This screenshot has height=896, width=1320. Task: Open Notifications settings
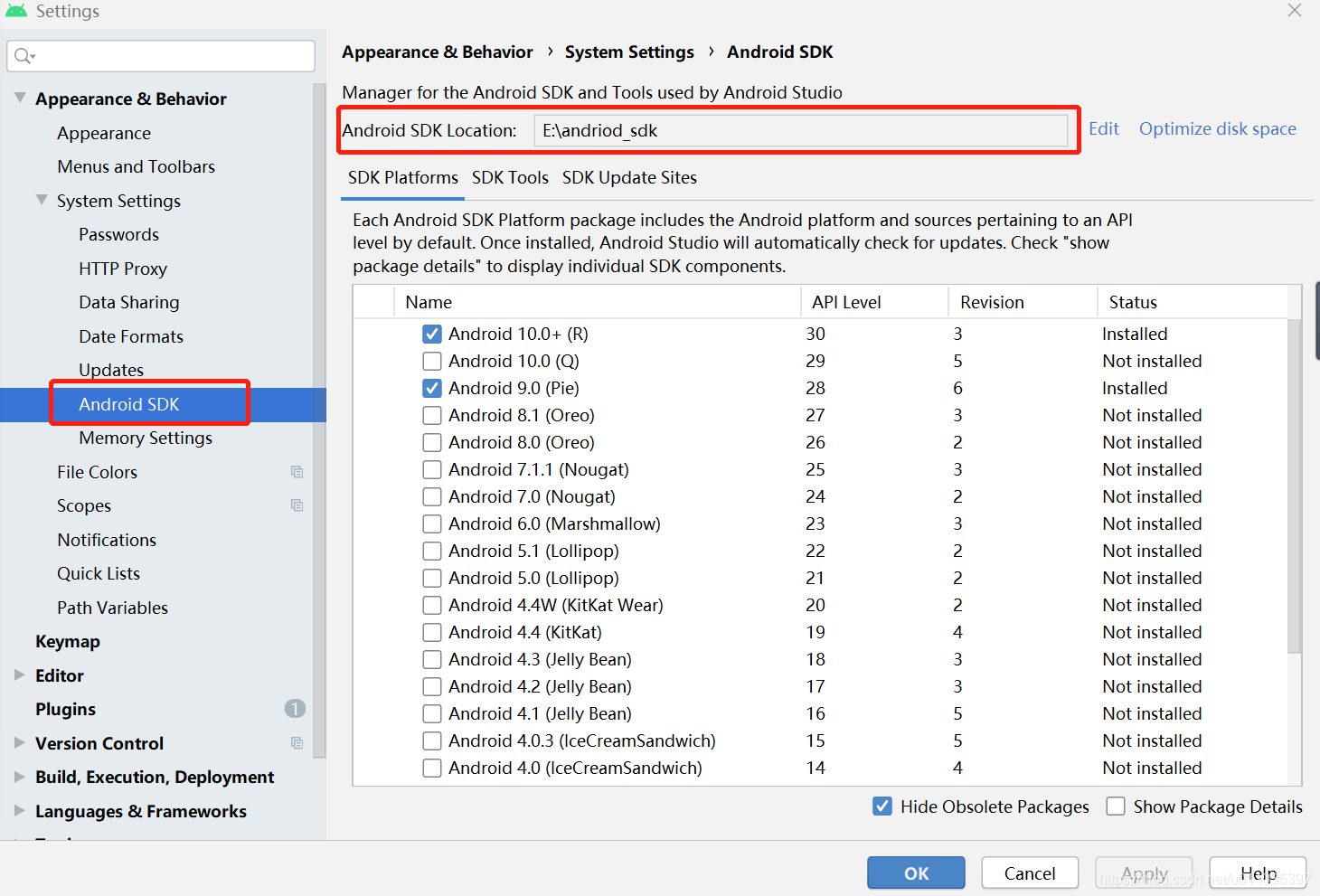pos(107,540)
